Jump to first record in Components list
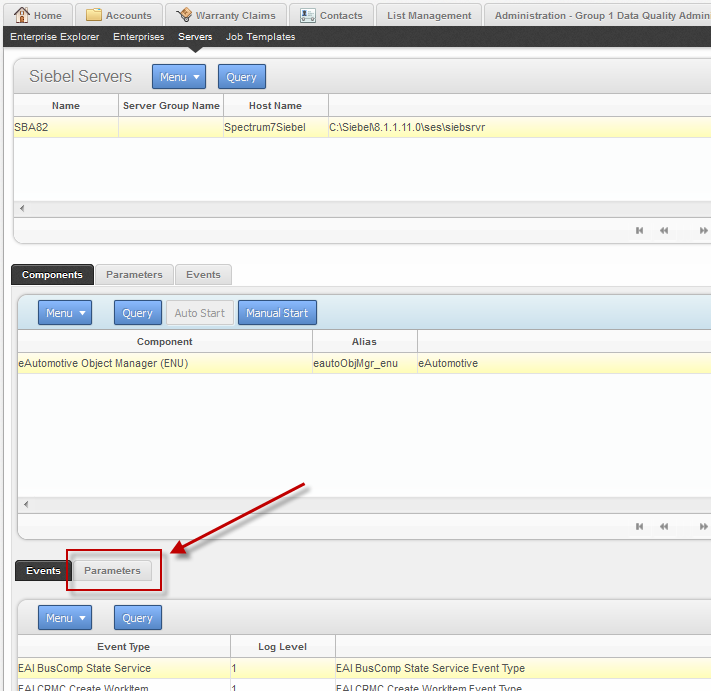This screenshot has height=691, width=711. click(640, 526)
